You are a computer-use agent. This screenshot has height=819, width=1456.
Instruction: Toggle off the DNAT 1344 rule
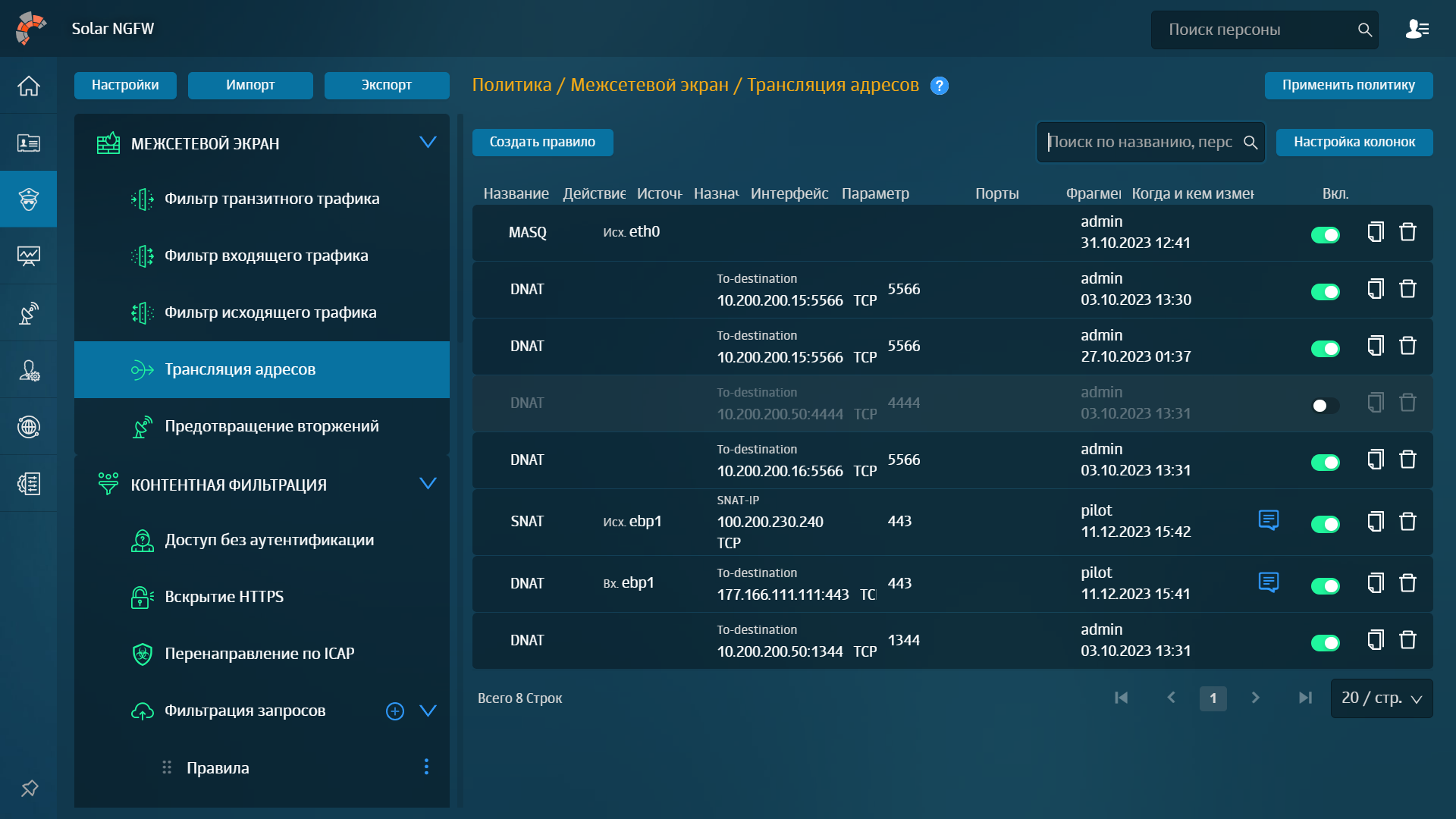1325,643
